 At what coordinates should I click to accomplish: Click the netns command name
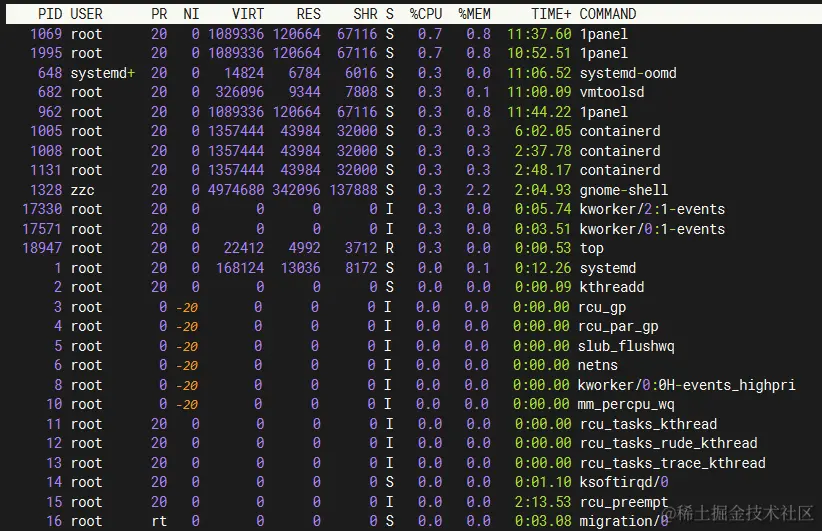click(x=598, y=365)
